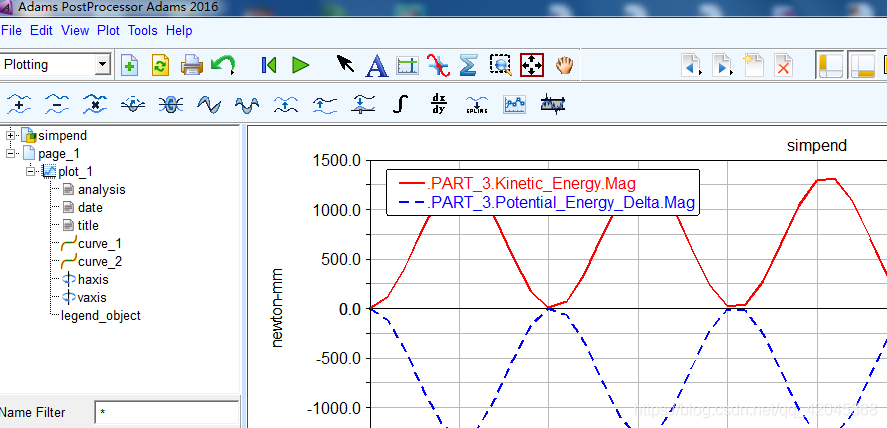Collapse the page_1 tree node

tap(11, 153)
